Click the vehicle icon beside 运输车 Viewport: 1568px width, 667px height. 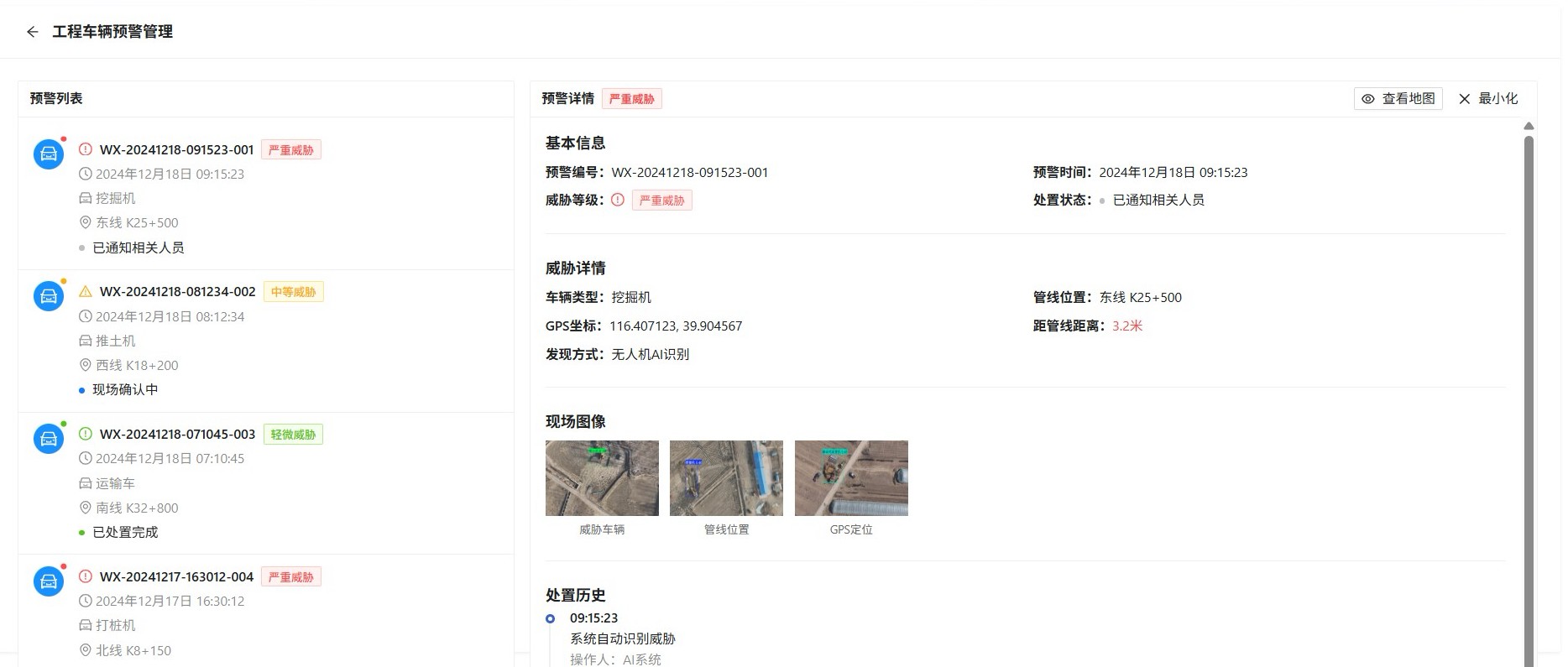pos(86,483)
